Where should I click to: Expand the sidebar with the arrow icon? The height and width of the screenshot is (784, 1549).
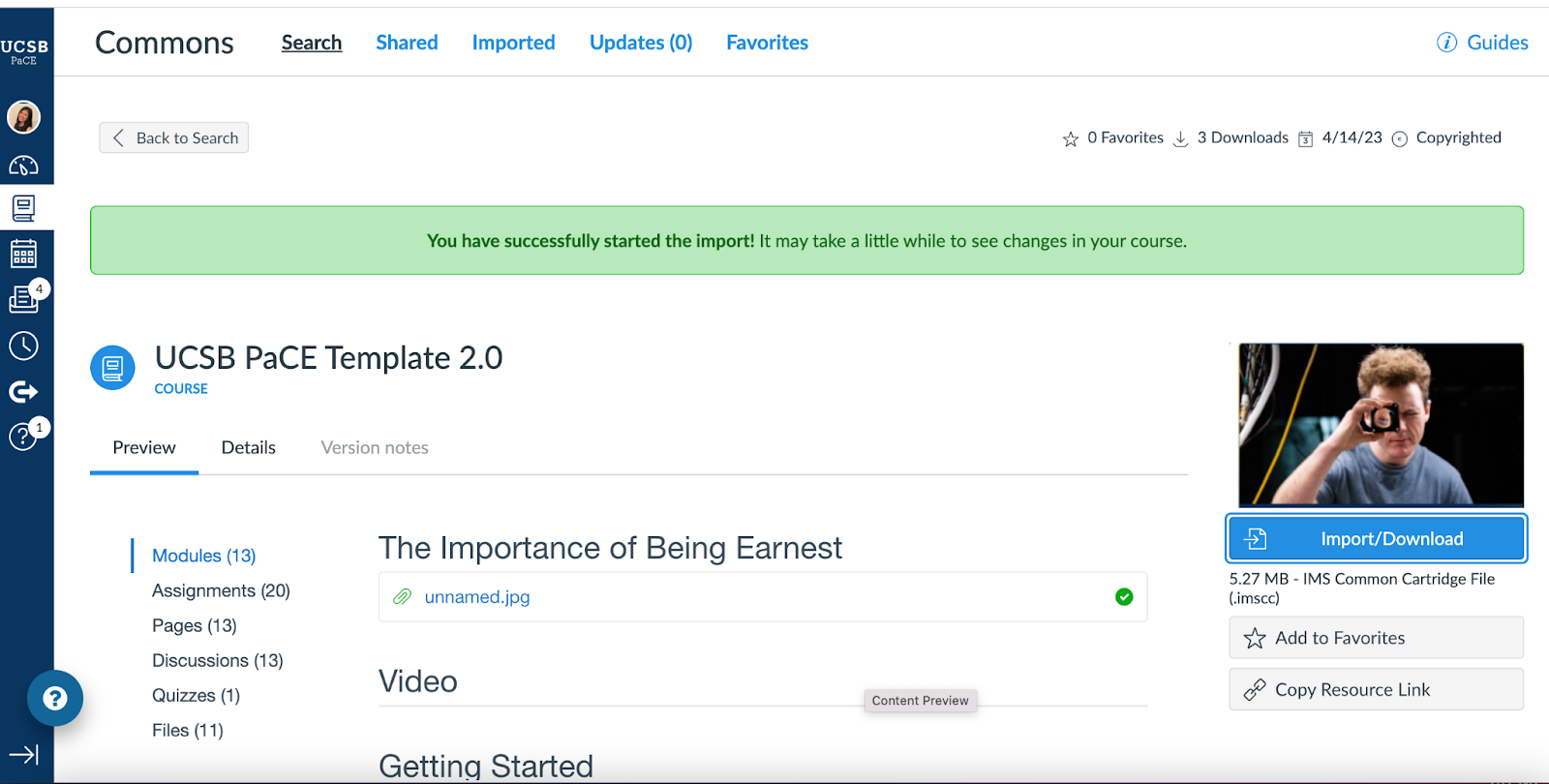pos(23,754)
